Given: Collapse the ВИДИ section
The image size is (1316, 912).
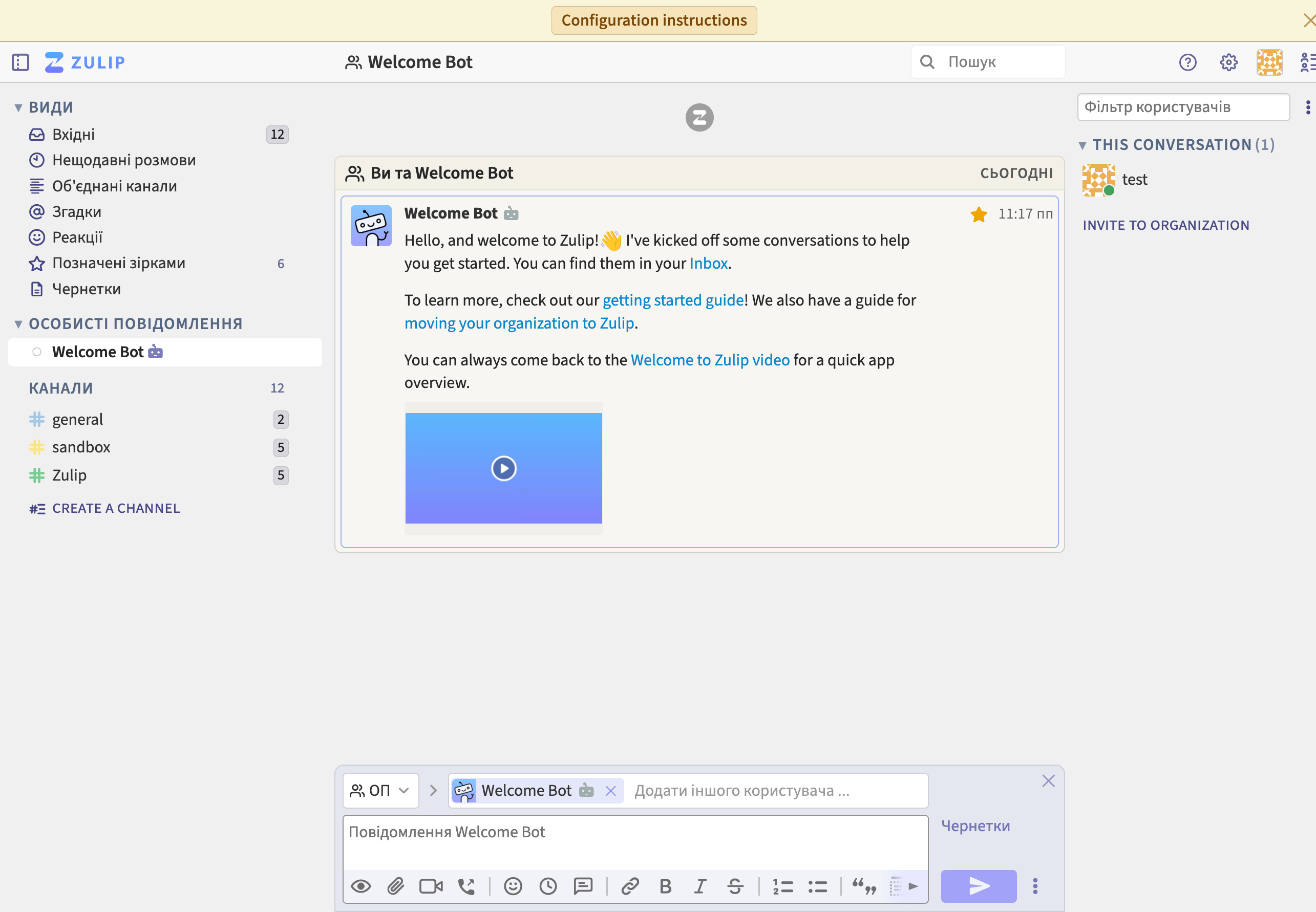Looking at the screenshot, I should pos(18,107).
